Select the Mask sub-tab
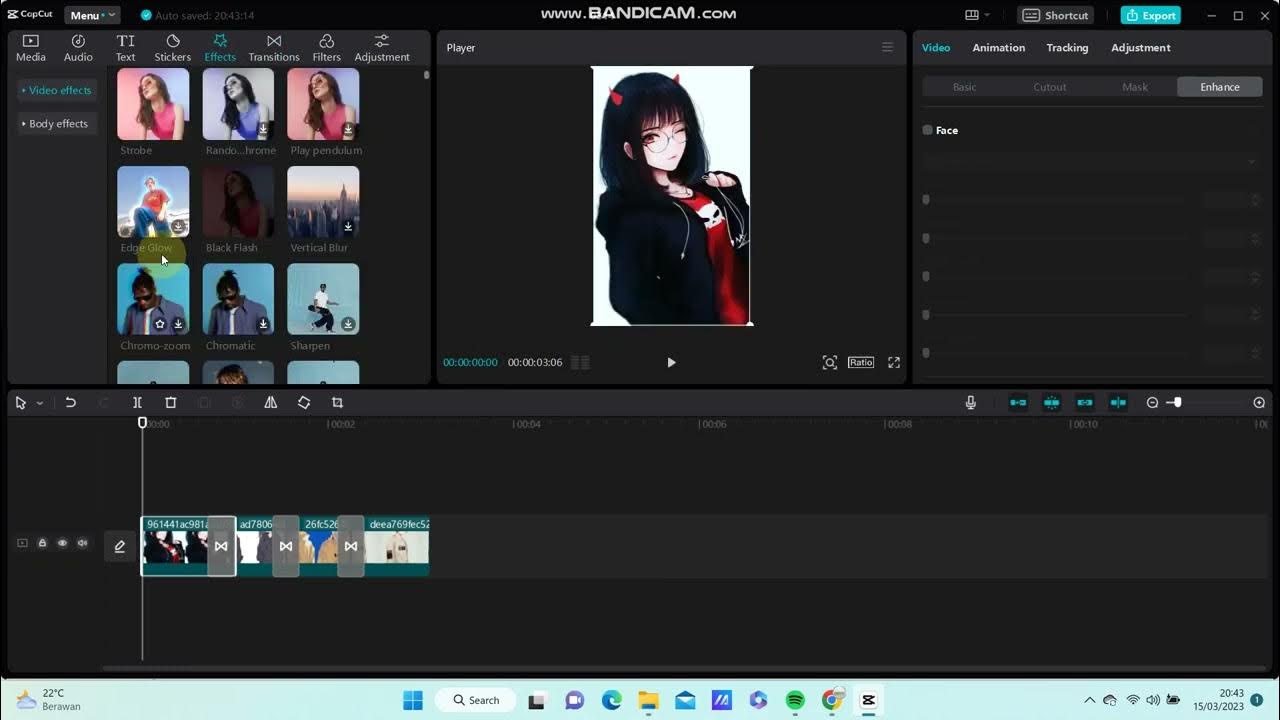Image resolution: width=1280 pixels, height=720 pixels. [x=1135, y=87]
